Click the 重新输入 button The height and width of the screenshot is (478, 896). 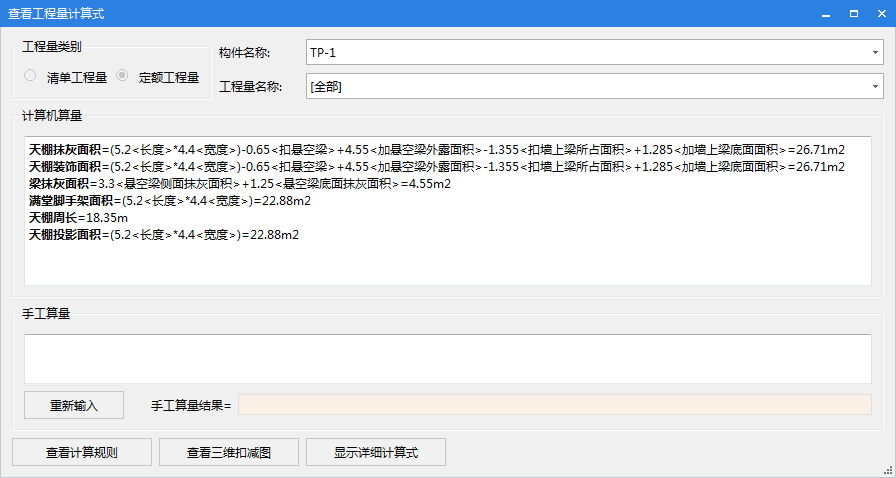coord(74,405)
